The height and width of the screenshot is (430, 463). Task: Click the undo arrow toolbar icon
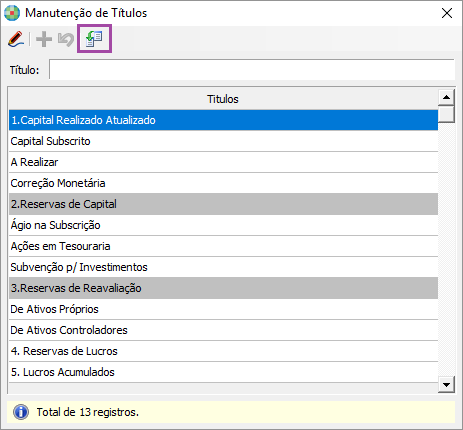(66, 39)
